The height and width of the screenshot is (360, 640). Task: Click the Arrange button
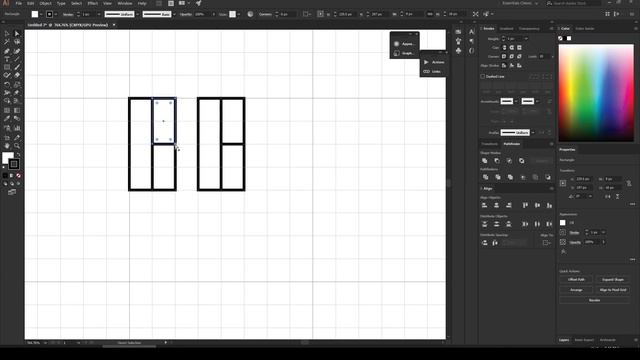pos(576,290)
